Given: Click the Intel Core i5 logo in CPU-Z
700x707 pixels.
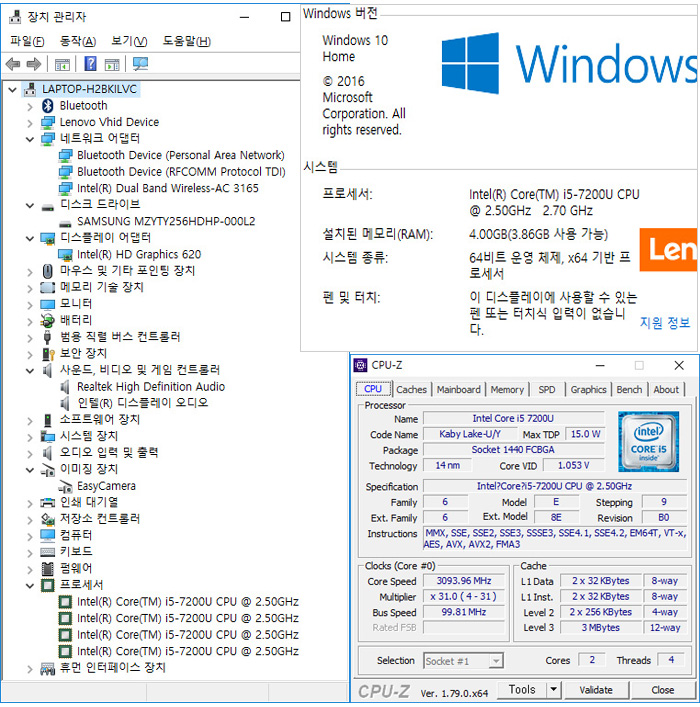Looking at the screenshot, I should coord(648,440).
